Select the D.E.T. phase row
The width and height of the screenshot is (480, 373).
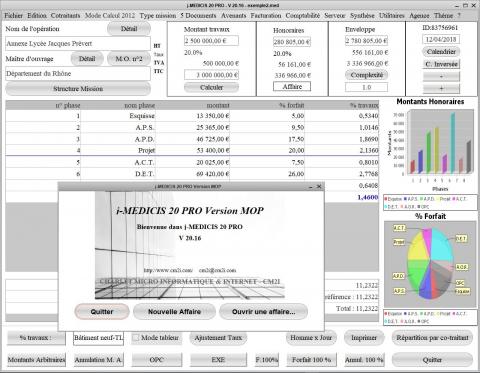pos(192,174)
